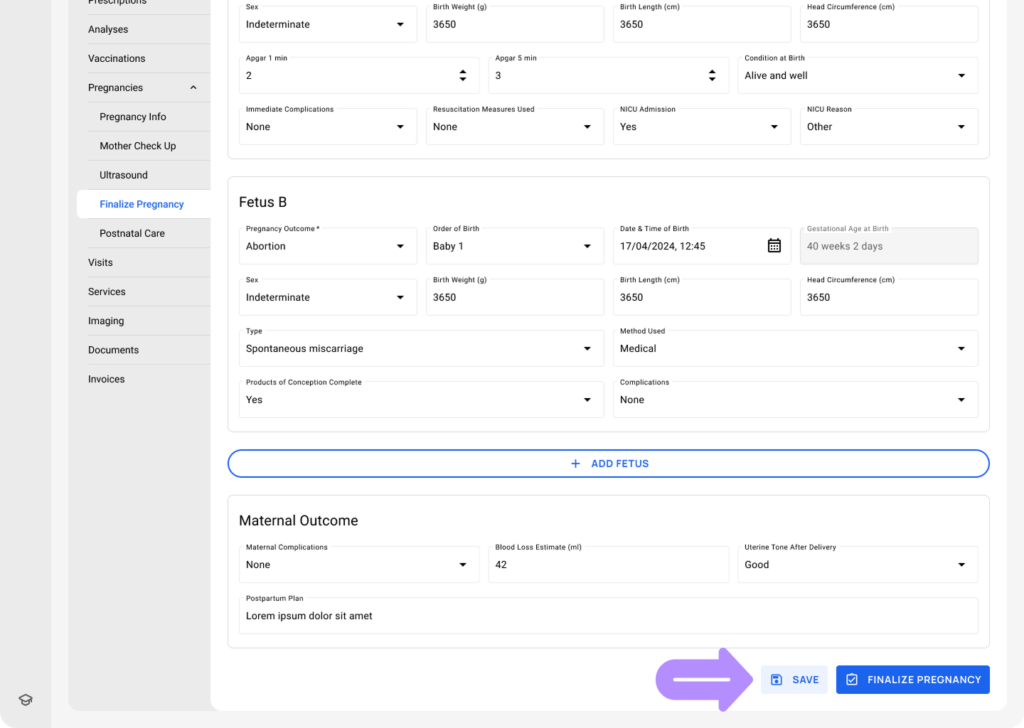
Task: Open the Ultrasound sidebar item
Action: [x=123, y=175]
